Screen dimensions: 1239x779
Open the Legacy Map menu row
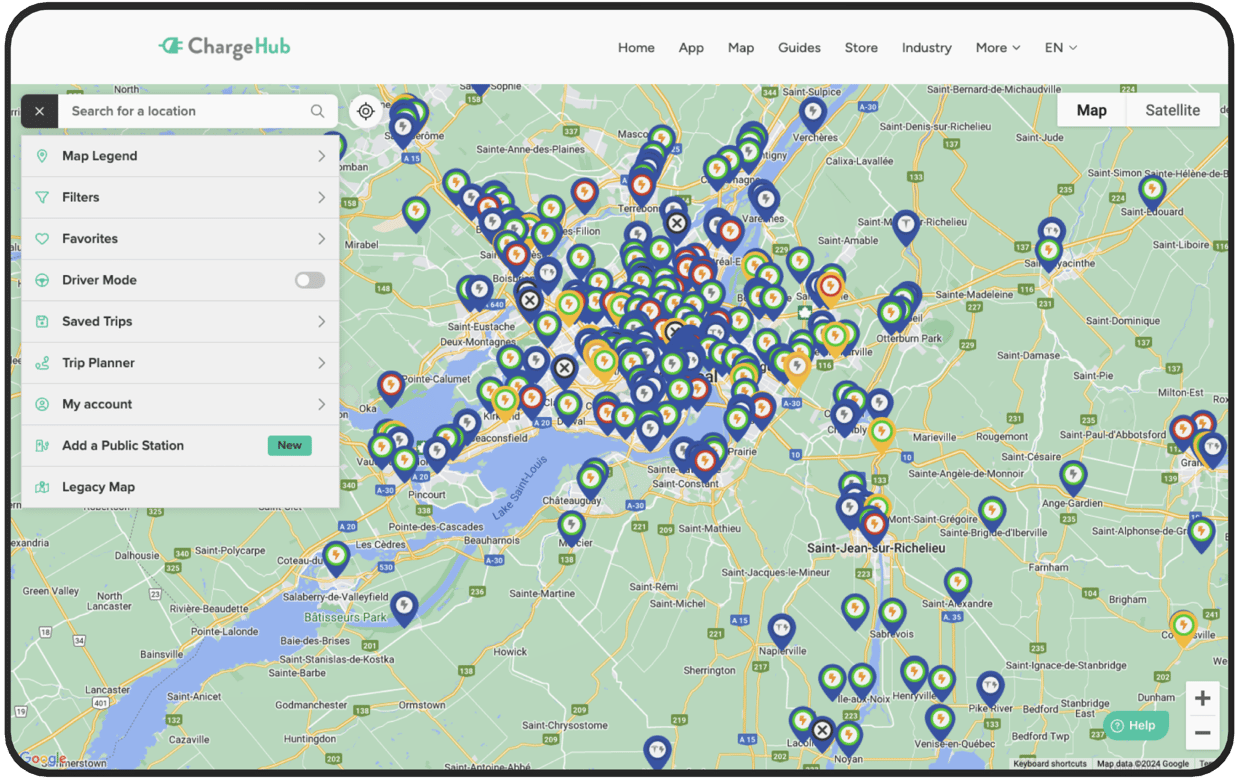point(180,487)
